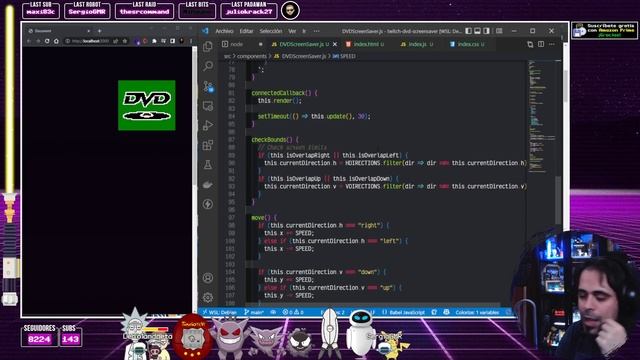This screenshot has width=640, height=360.
Task: Go forward in the browser window
Action: (x=38, y=41)
